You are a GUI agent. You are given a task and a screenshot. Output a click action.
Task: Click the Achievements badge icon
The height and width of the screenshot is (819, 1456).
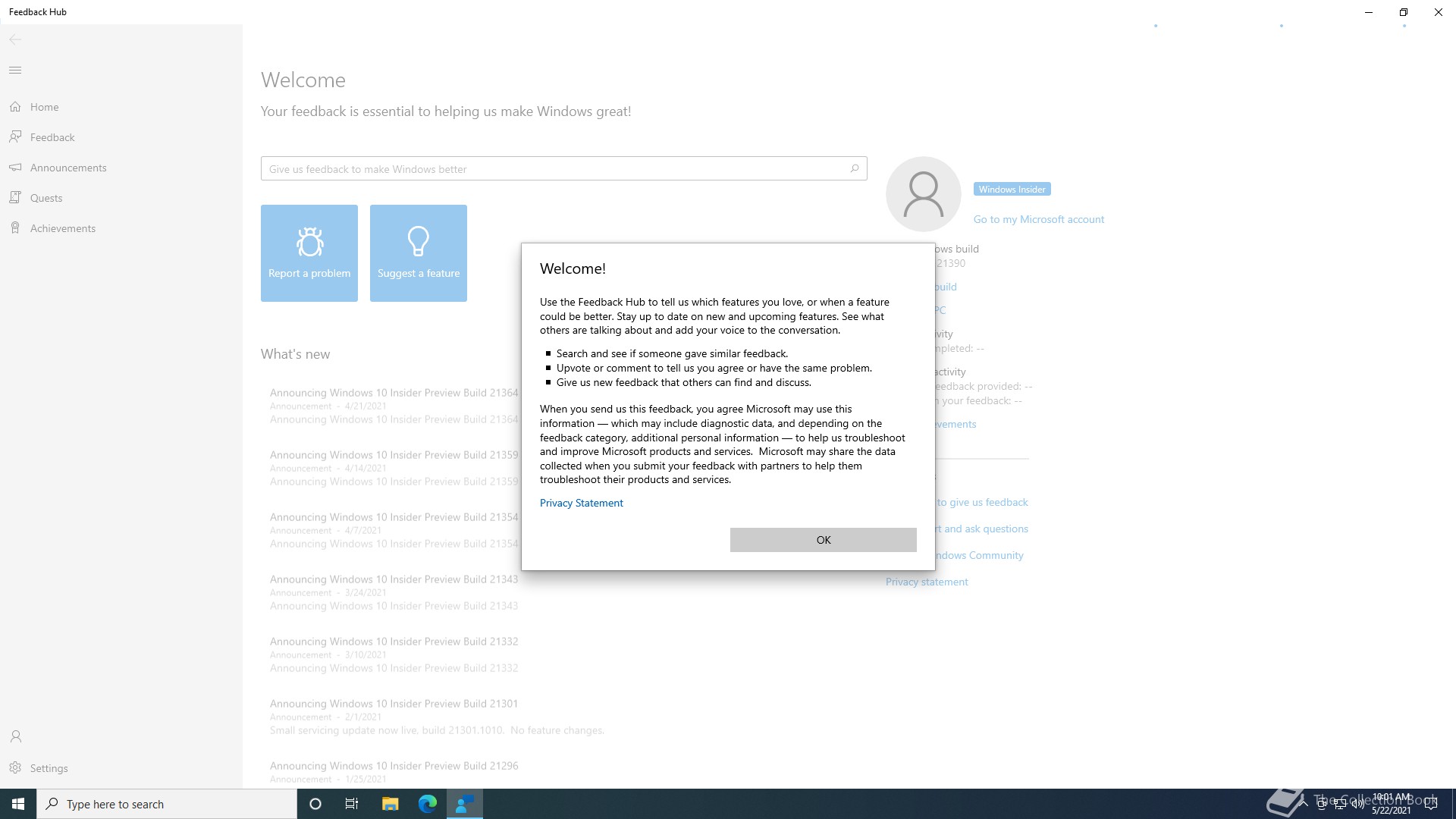tap(15, 227)
